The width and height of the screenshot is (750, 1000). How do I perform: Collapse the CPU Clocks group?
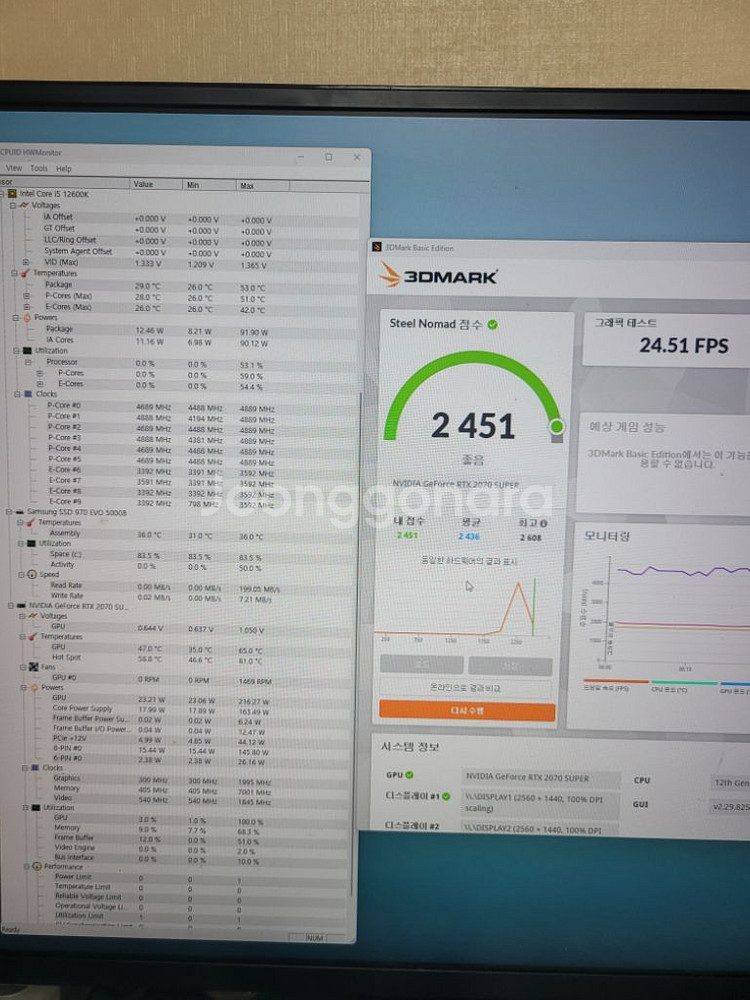tap(17, 394)
